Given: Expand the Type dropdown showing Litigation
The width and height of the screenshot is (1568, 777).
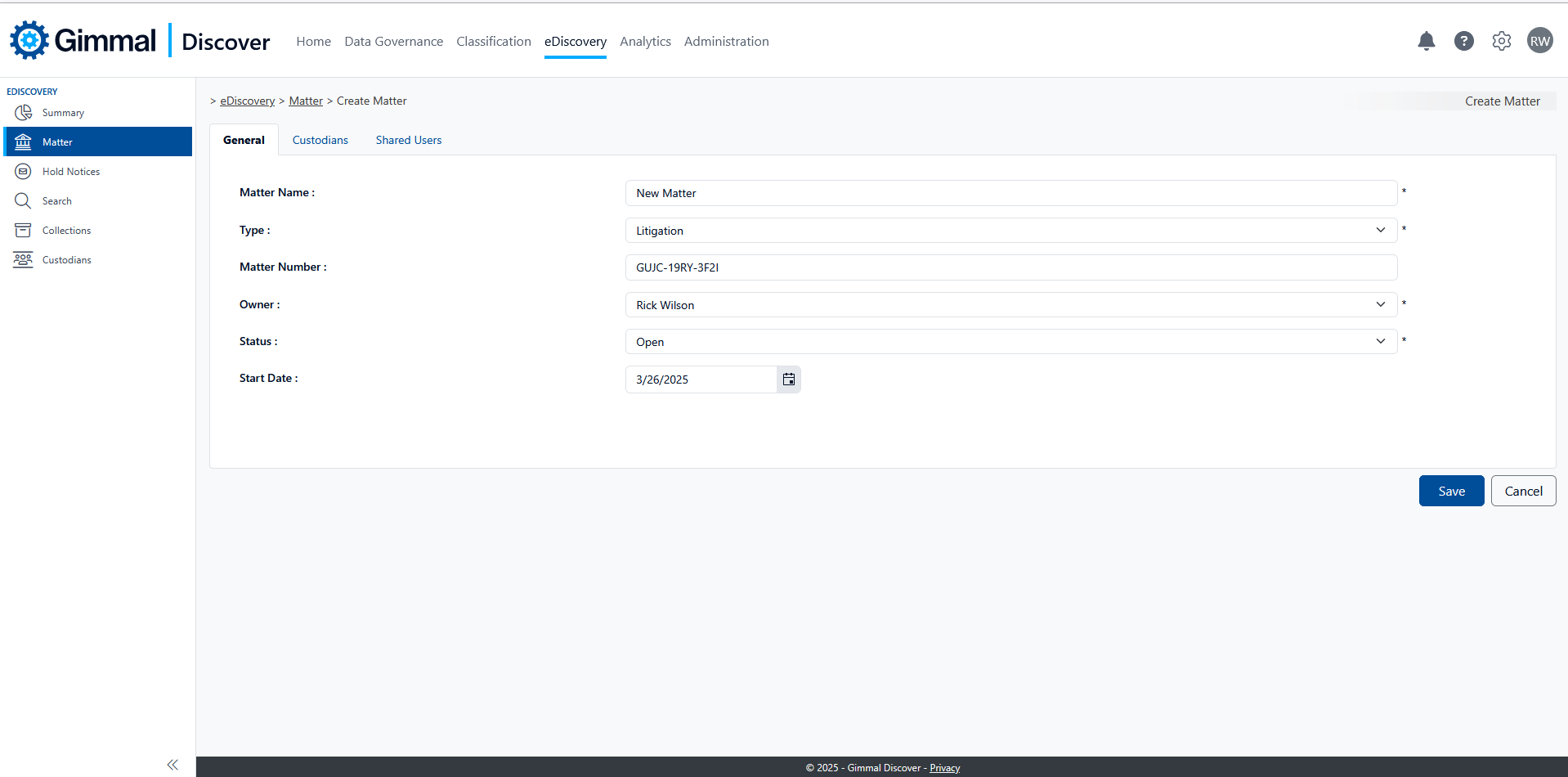Looking at the screenshot, I should coord(1010,231).
